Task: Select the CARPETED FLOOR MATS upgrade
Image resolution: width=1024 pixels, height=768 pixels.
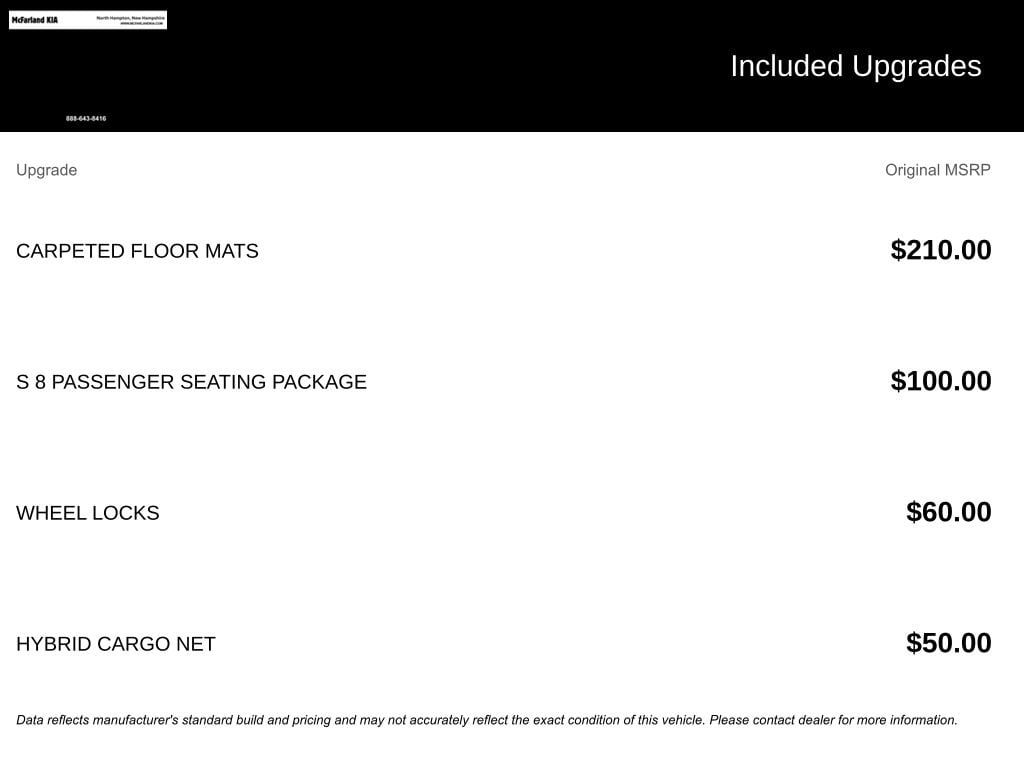Action: [137, 251]
